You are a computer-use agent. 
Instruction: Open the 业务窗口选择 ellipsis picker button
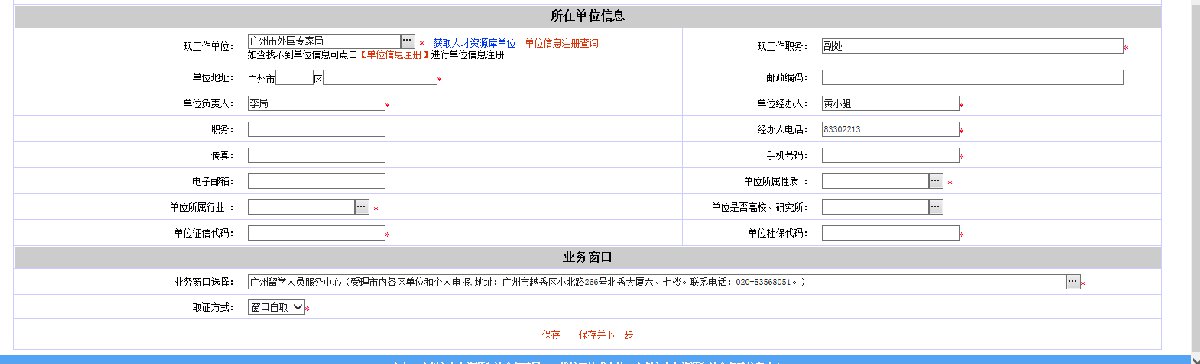[x=1072, y=282]
